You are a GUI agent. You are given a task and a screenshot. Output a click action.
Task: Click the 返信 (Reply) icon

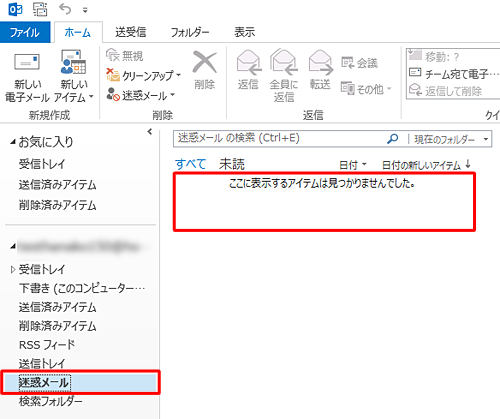[x=248, y=70]
